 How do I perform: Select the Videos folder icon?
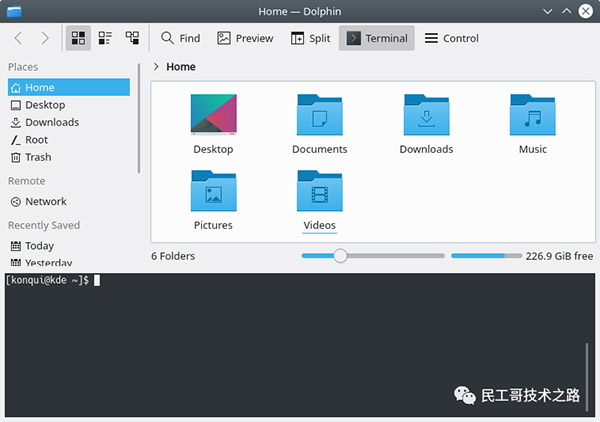320,191
